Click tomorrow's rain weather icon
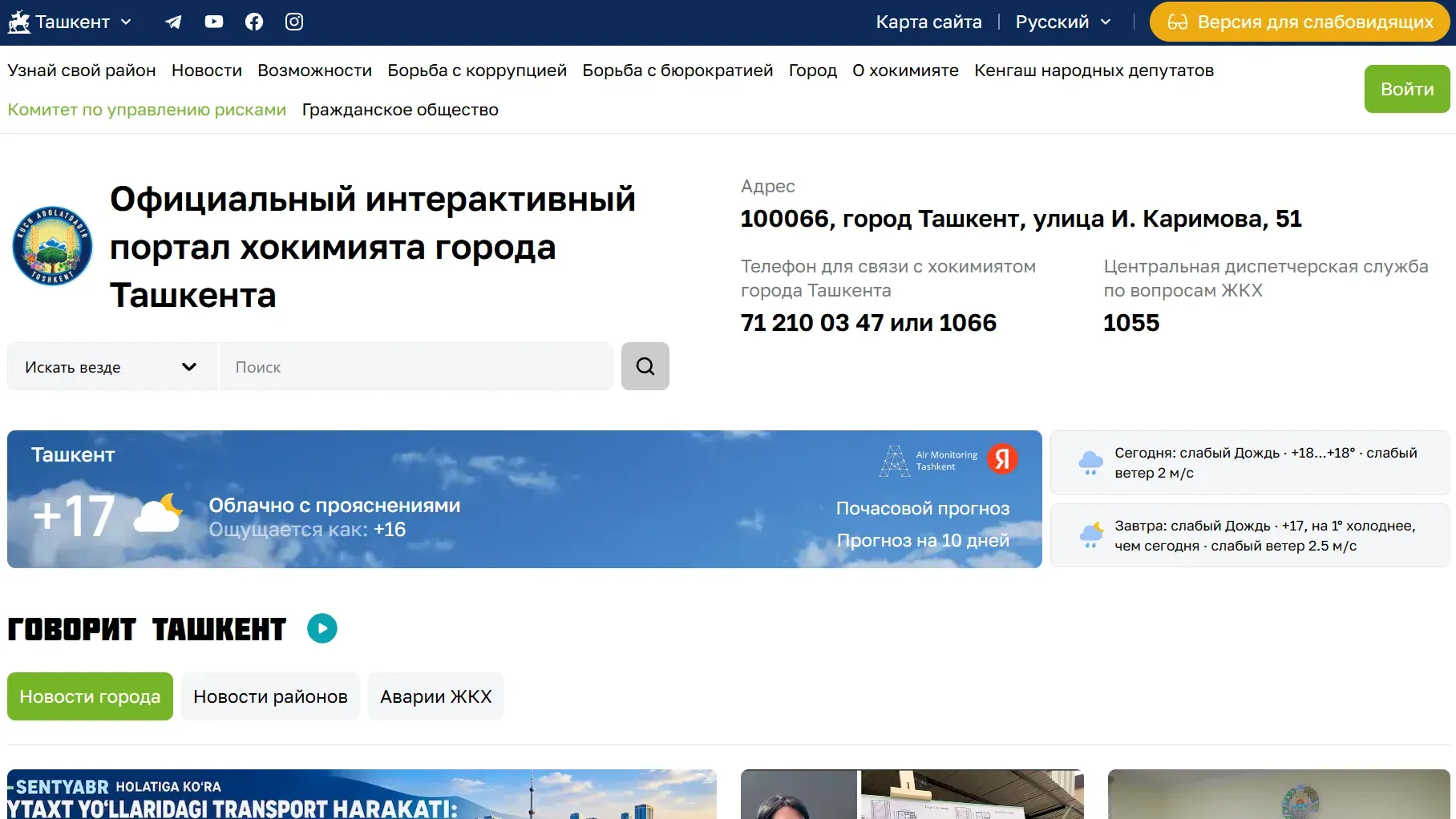 pos(1090,535)
